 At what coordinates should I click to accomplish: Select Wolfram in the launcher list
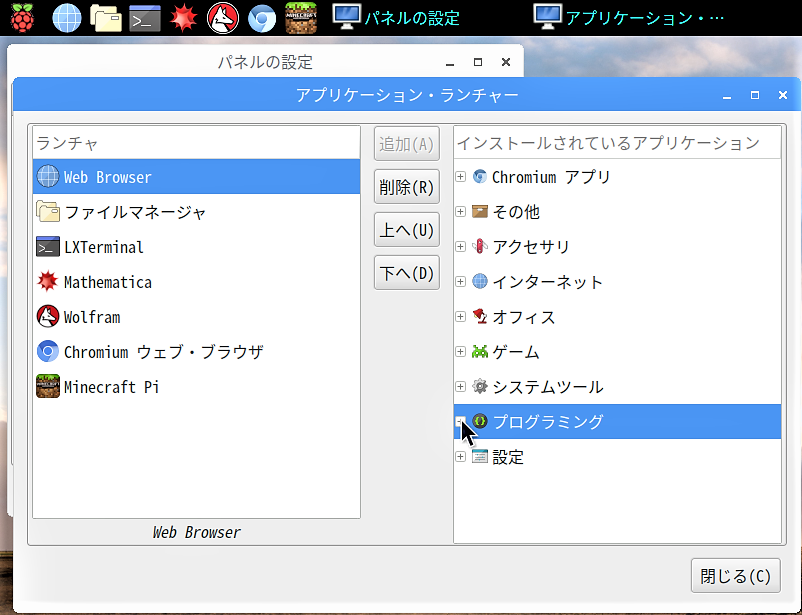click(x=196, y=317)
